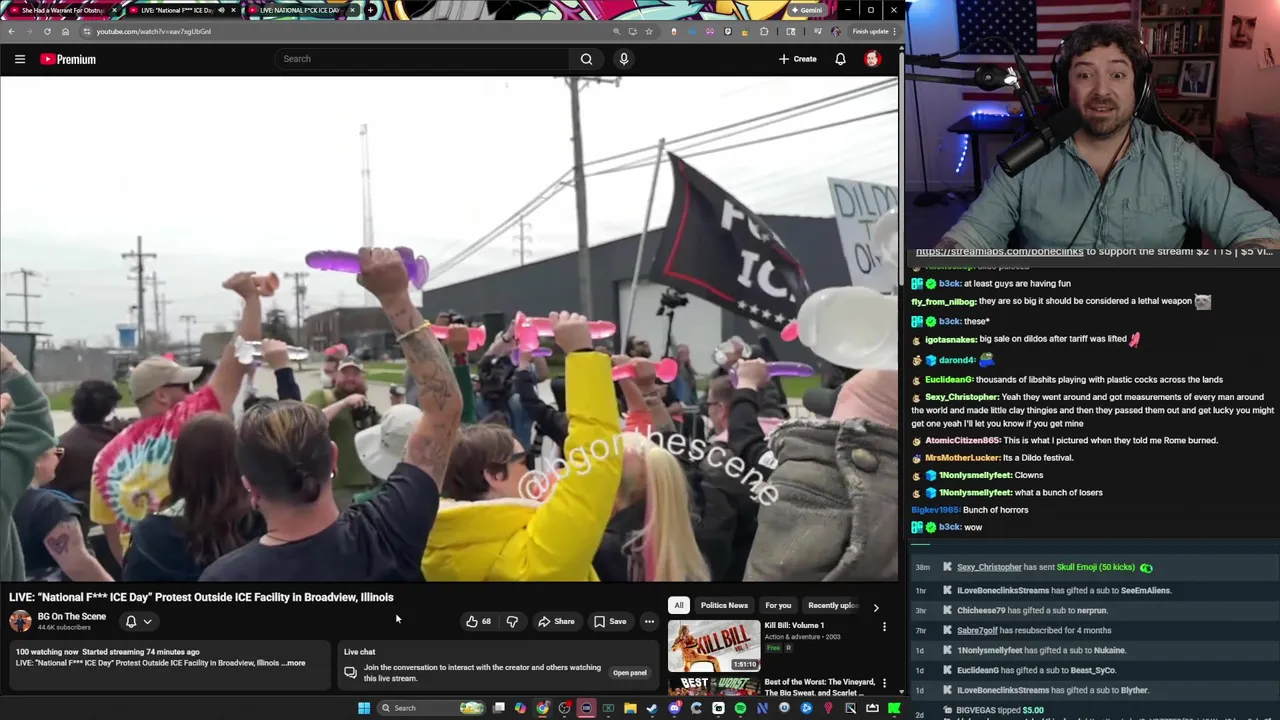Open Task View on taskbar

[x=499, y=708]
